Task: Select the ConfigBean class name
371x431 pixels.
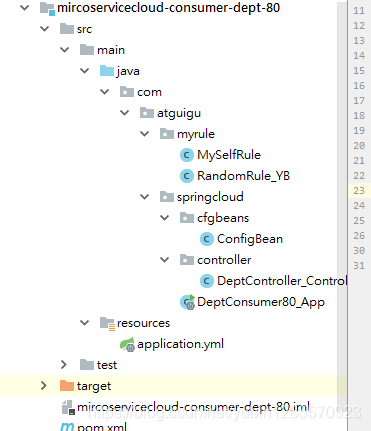Action: coord(250,239)
